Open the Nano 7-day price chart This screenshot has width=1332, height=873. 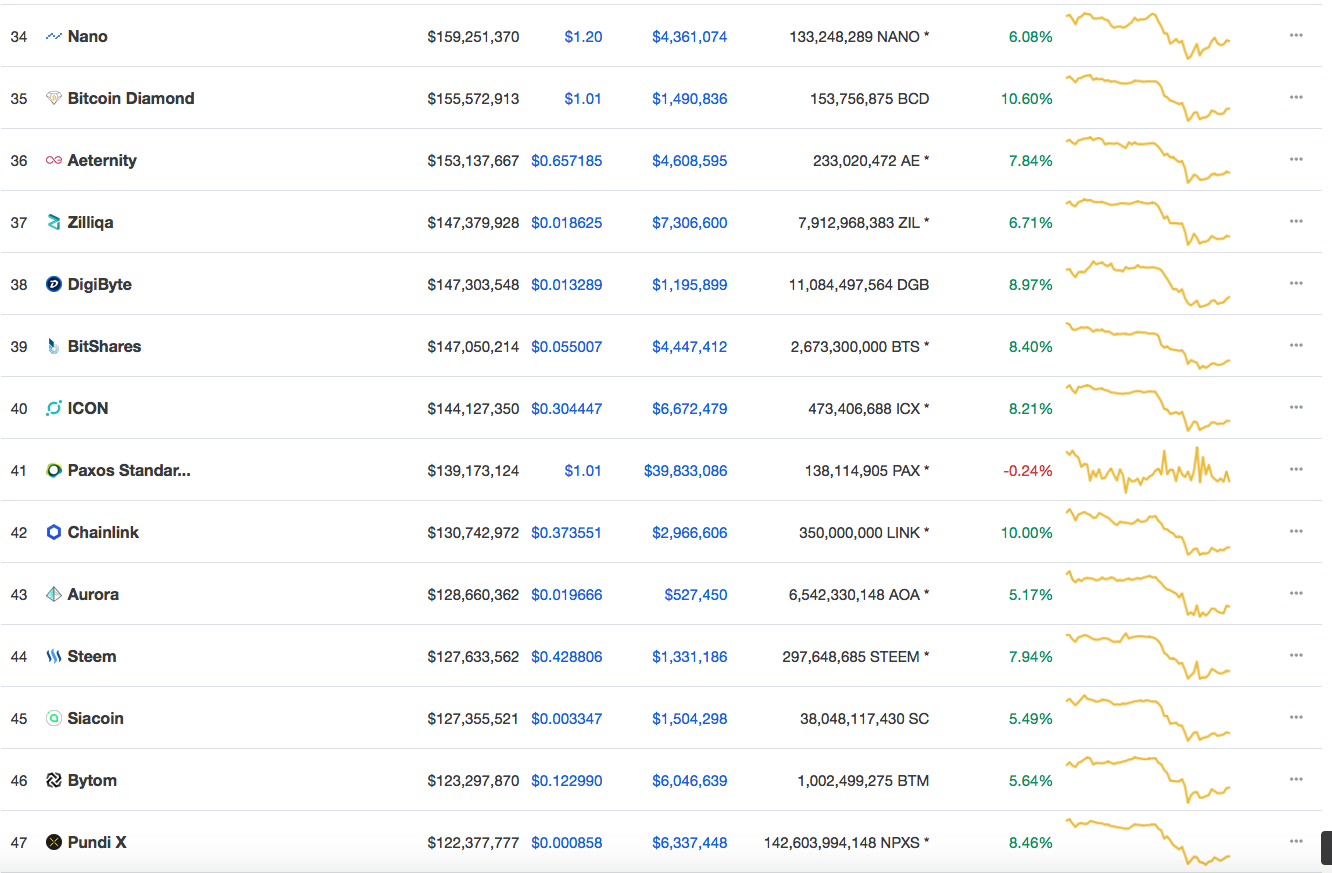pos(1149,35)
